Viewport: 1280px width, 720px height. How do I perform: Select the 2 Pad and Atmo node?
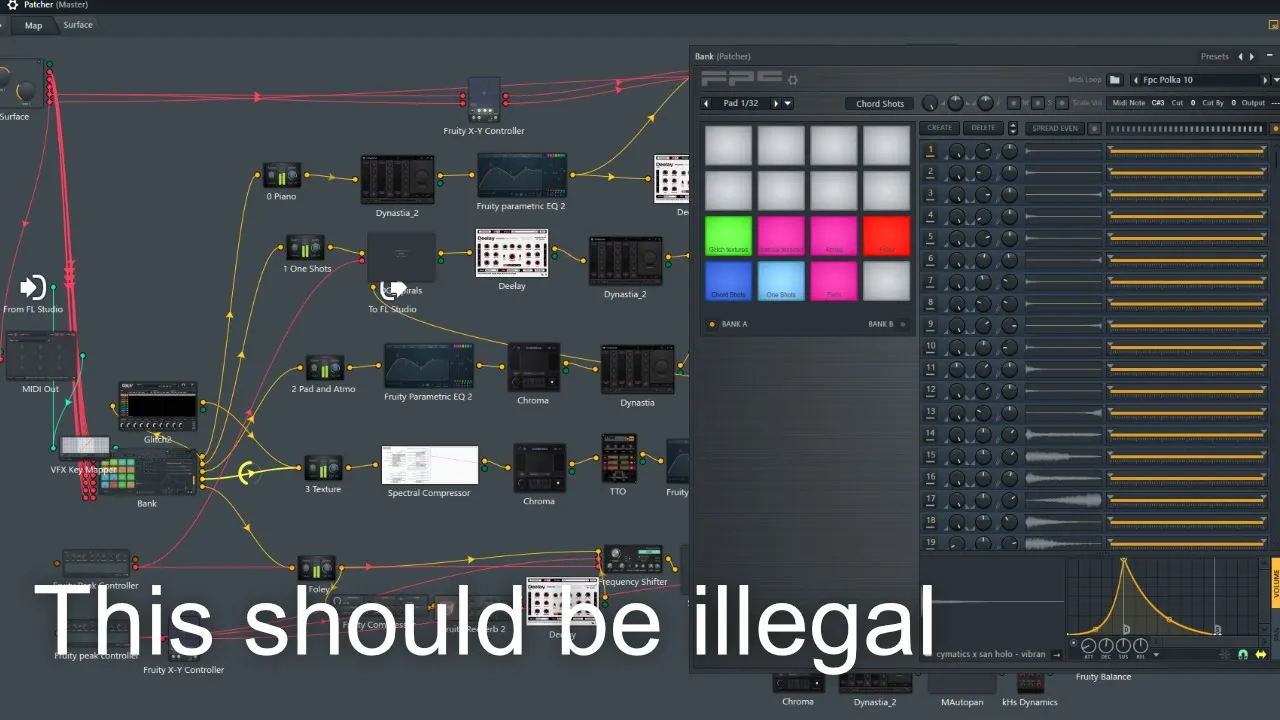click(x=324, y=369)
